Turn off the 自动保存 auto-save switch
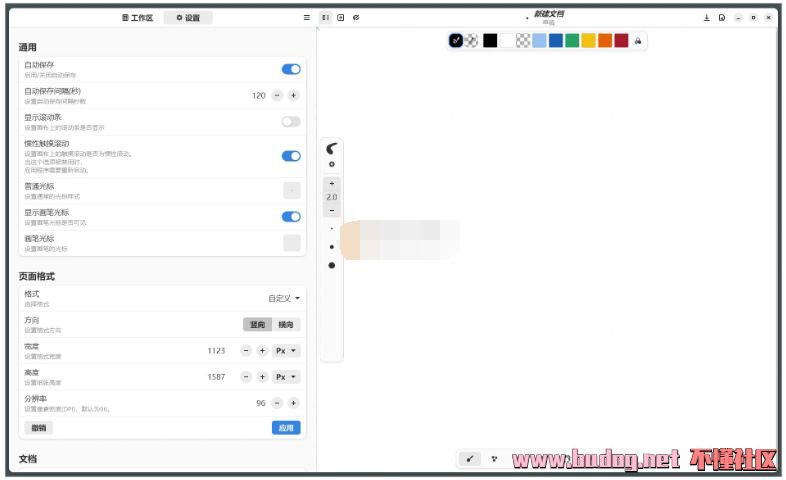Image resolution: width=786 pixels, height=480 pixels. [291, 69]
